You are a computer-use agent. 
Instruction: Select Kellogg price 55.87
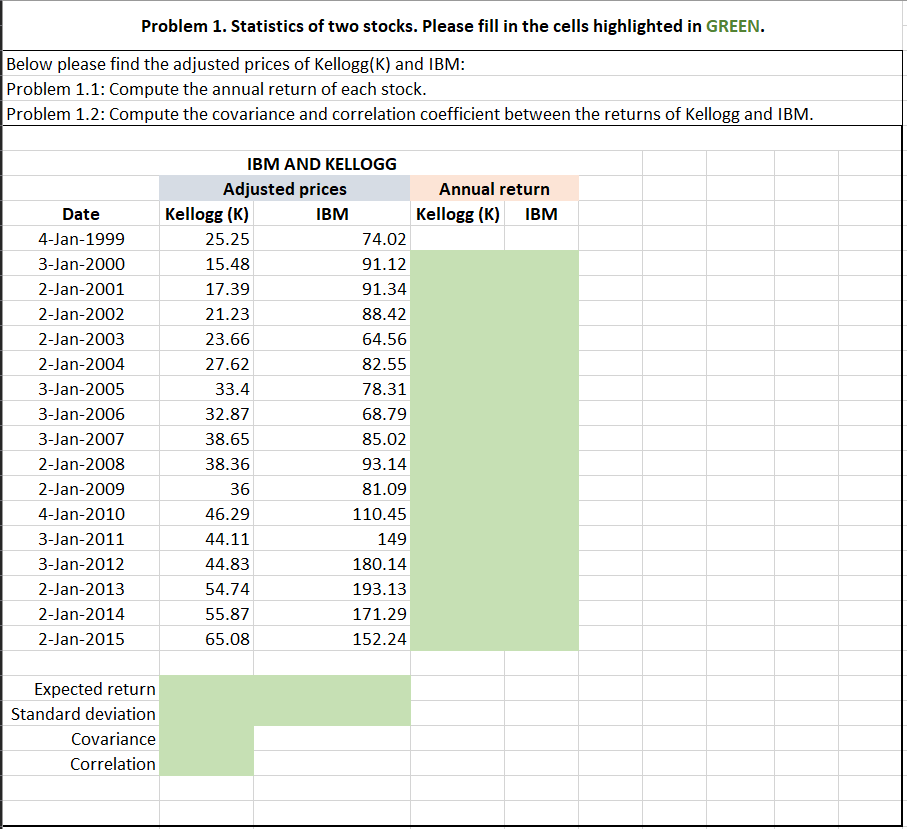pyautogui.click(x=207, y=613)
